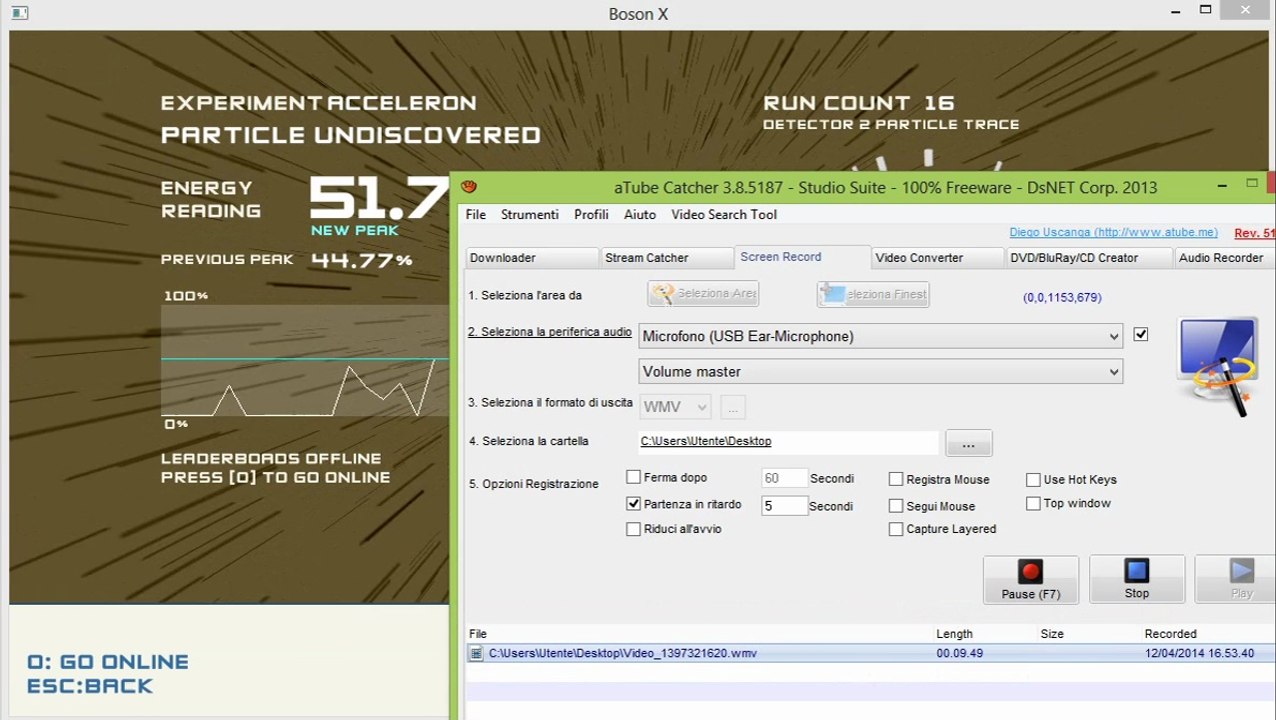Click the Size column header
The height and width of the screenshot is (720, 1276).
tap(1052, 634)
